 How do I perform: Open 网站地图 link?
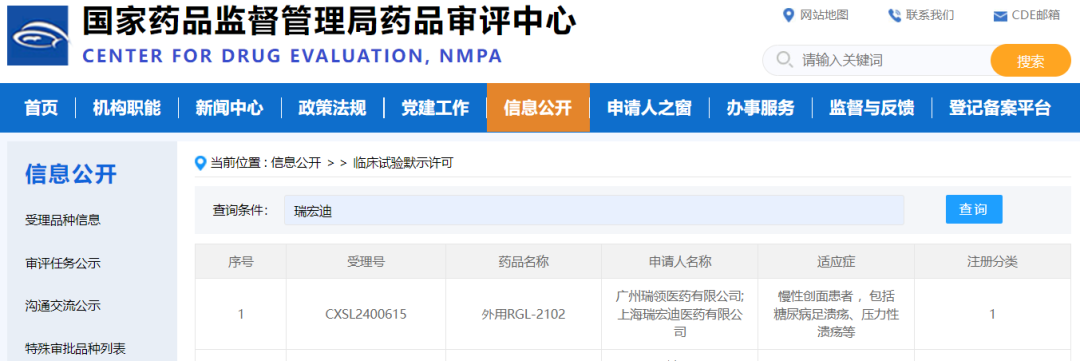click(824, 15)
